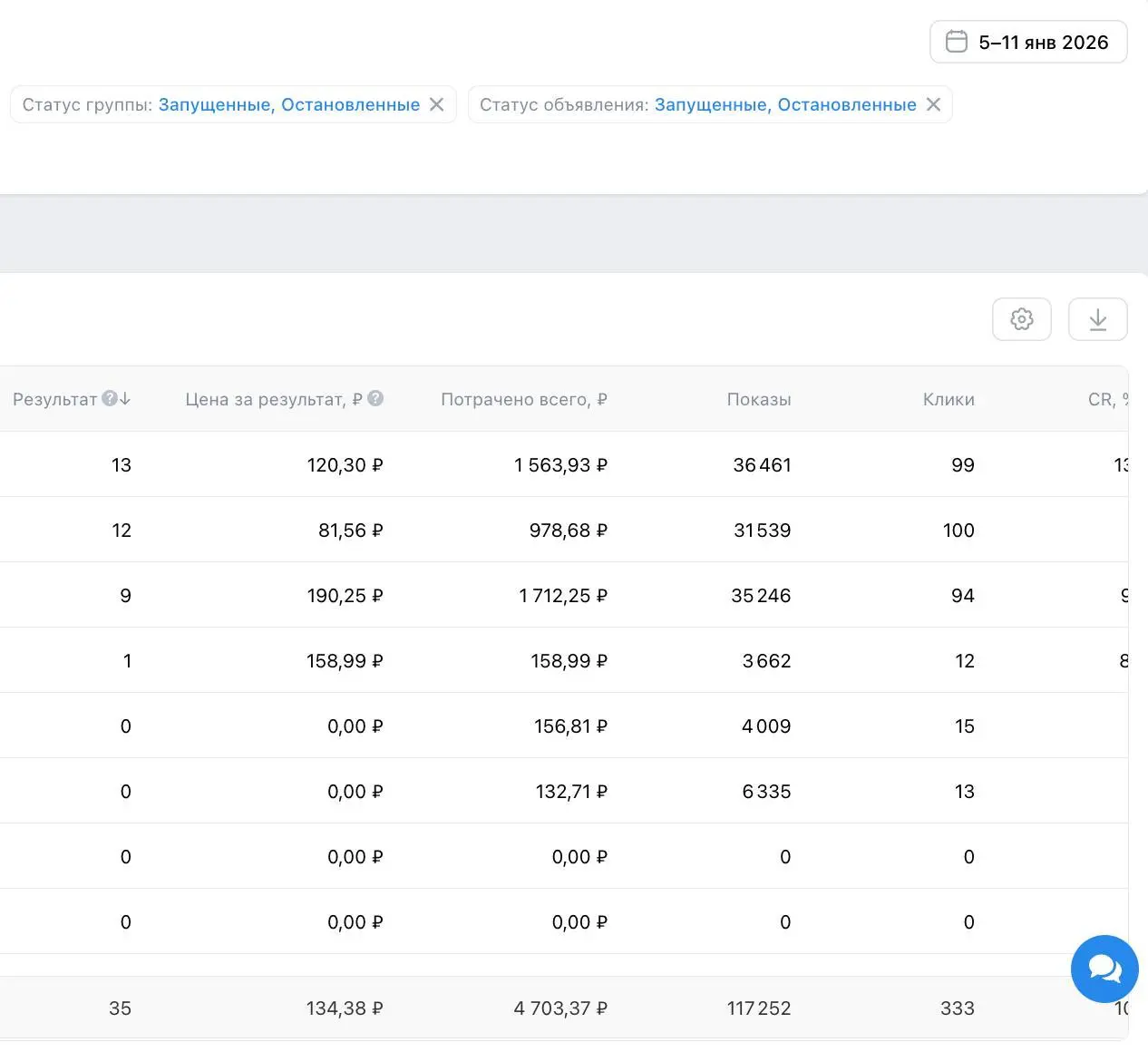Show help tooltip for Результат column
The image size is (1148, 1052).
pos(110,398)
